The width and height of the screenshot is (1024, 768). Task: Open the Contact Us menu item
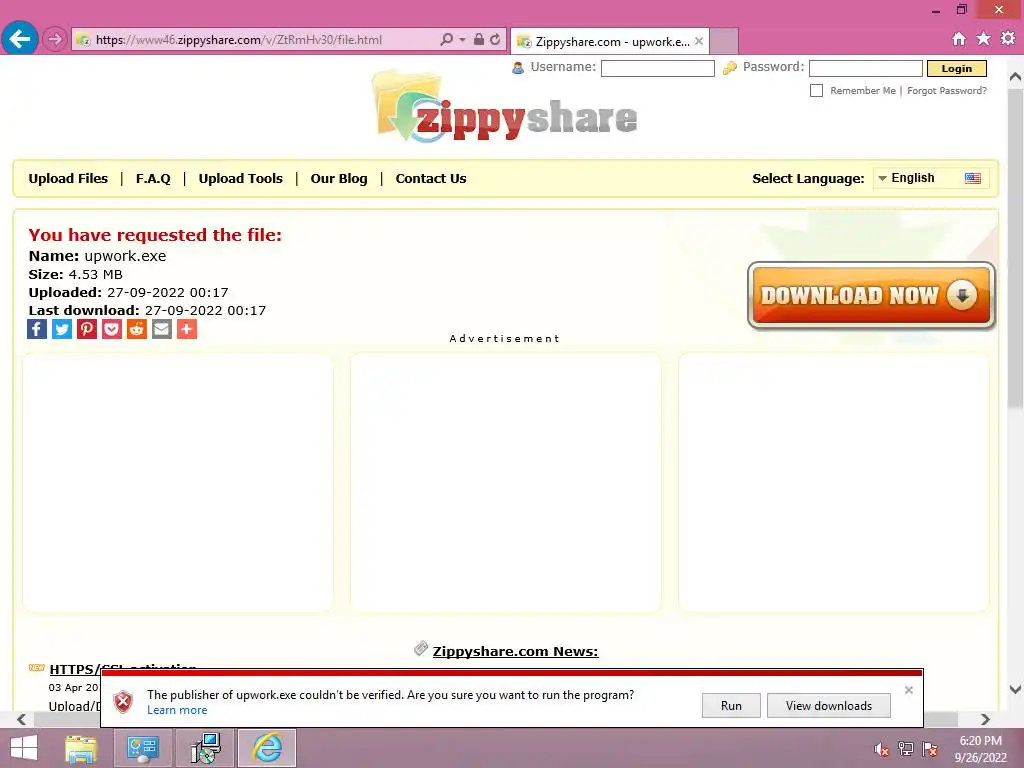coord(431,178)
